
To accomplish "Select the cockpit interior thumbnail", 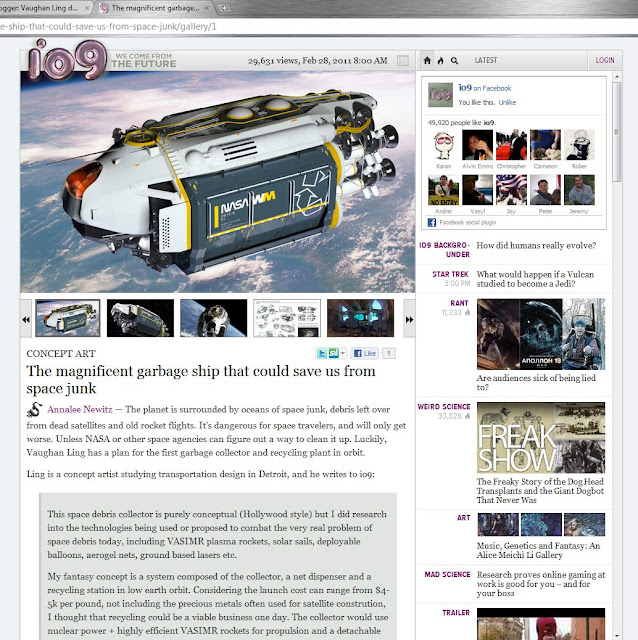I will tap(360, 318).
